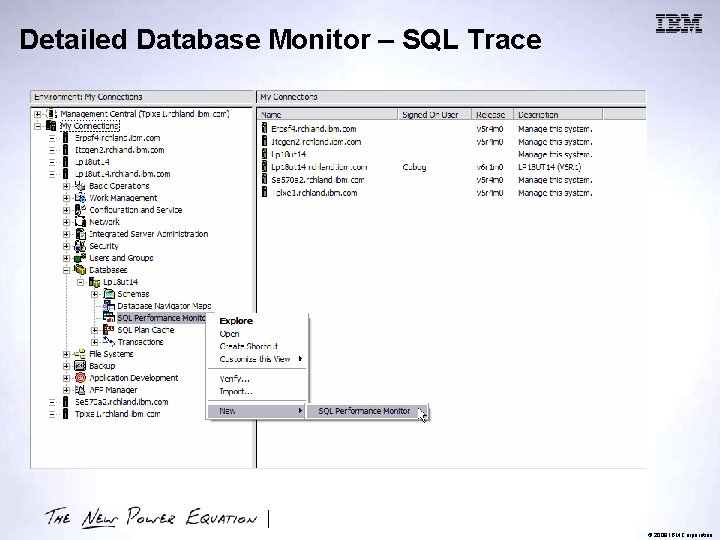Click the Itcgen2 system icon in list
The image size is (720, 540).
[x=264, y=141]
